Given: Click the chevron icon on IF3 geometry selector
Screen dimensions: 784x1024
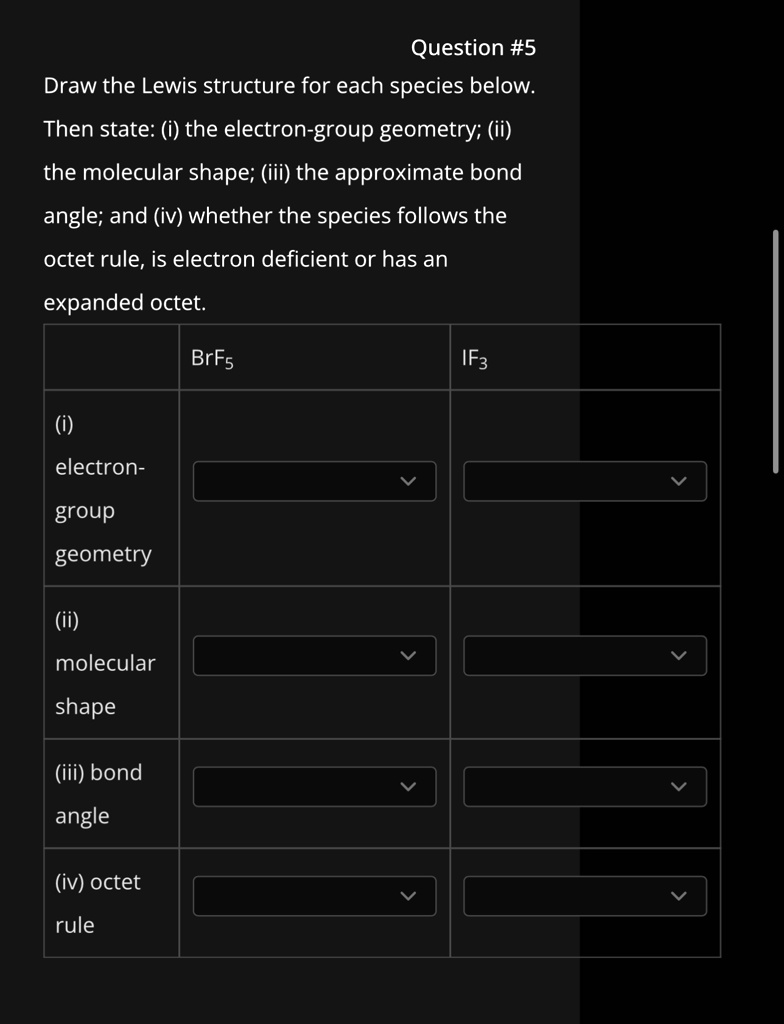Looking at the screenshot, I should pos(679,481).
